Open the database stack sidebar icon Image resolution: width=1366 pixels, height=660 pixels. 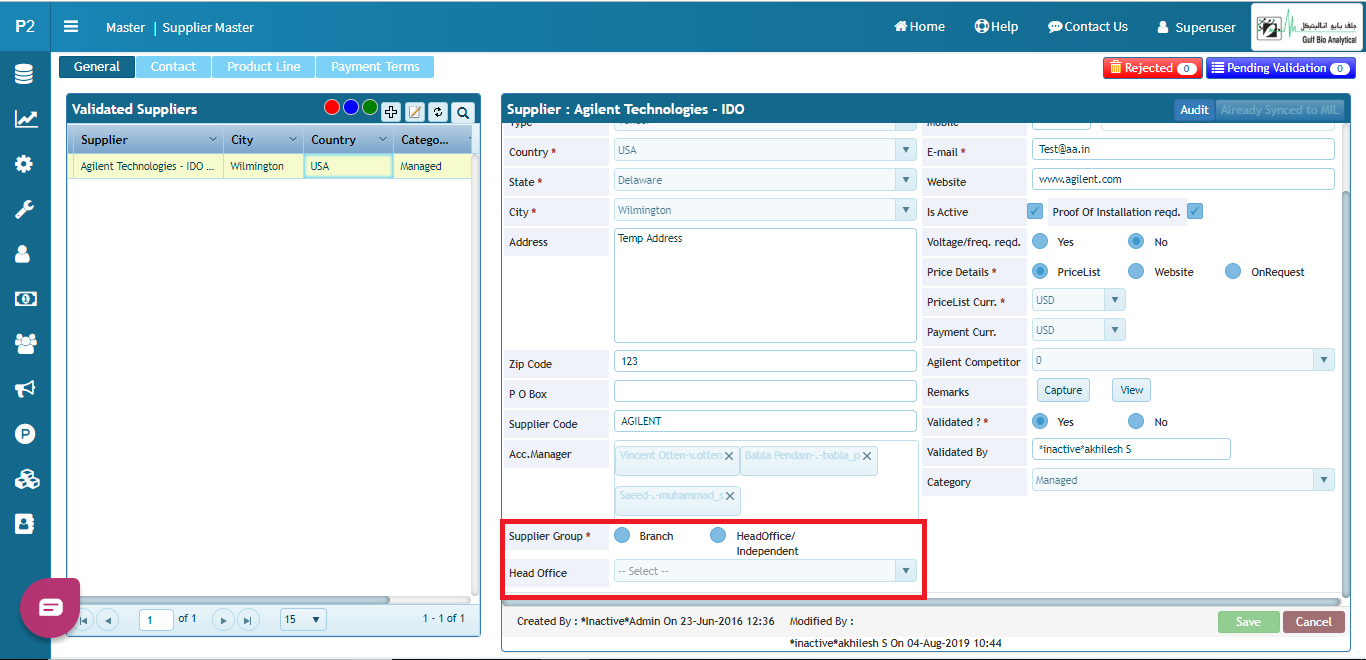pos(25,74)
